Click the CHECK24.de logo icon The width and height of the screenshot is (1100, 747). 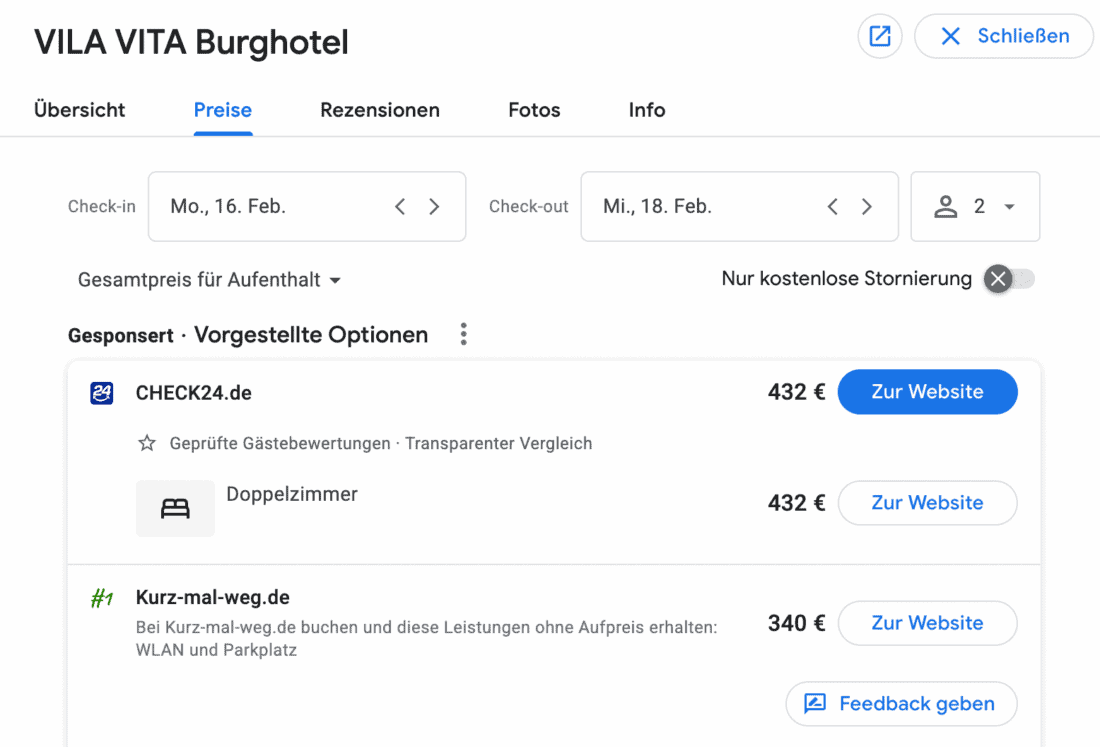(x=101, y=392)
